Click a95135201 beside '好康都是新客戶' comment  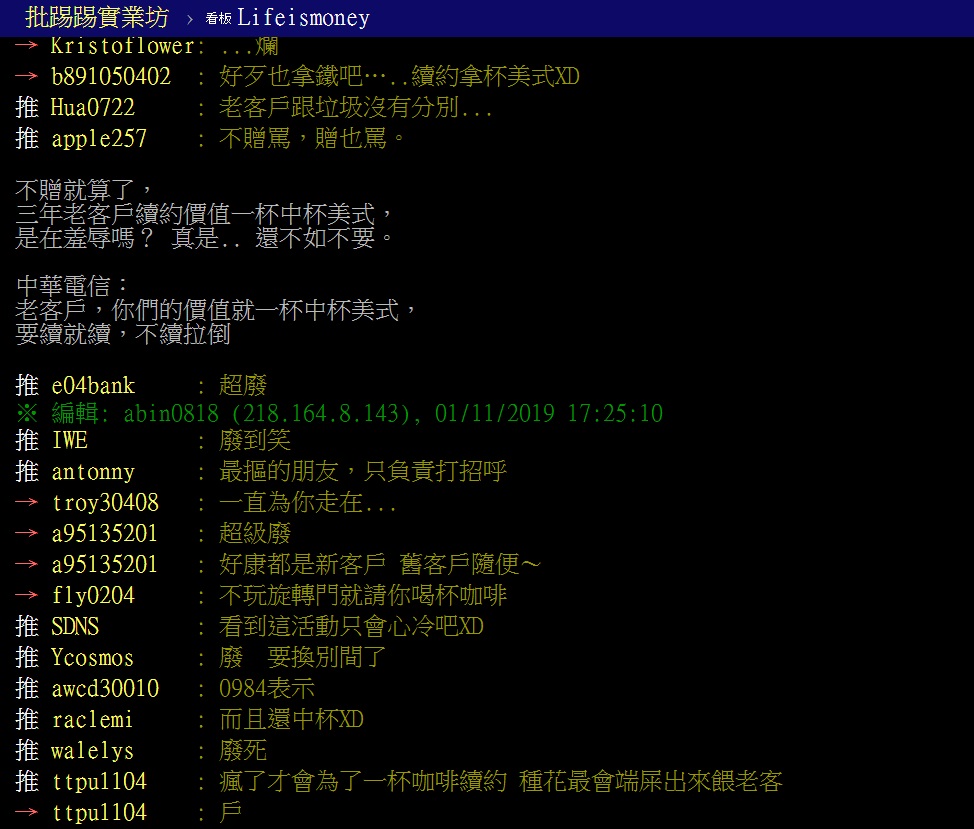pyautogui.click(x=104, y=564)
